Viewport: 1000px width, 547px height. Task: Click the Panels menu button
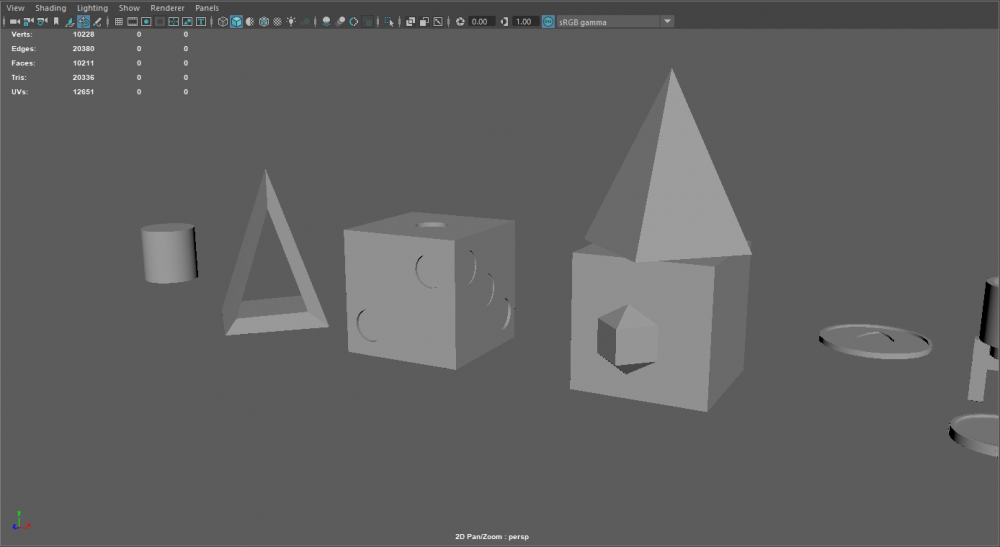tap(206, 8)
